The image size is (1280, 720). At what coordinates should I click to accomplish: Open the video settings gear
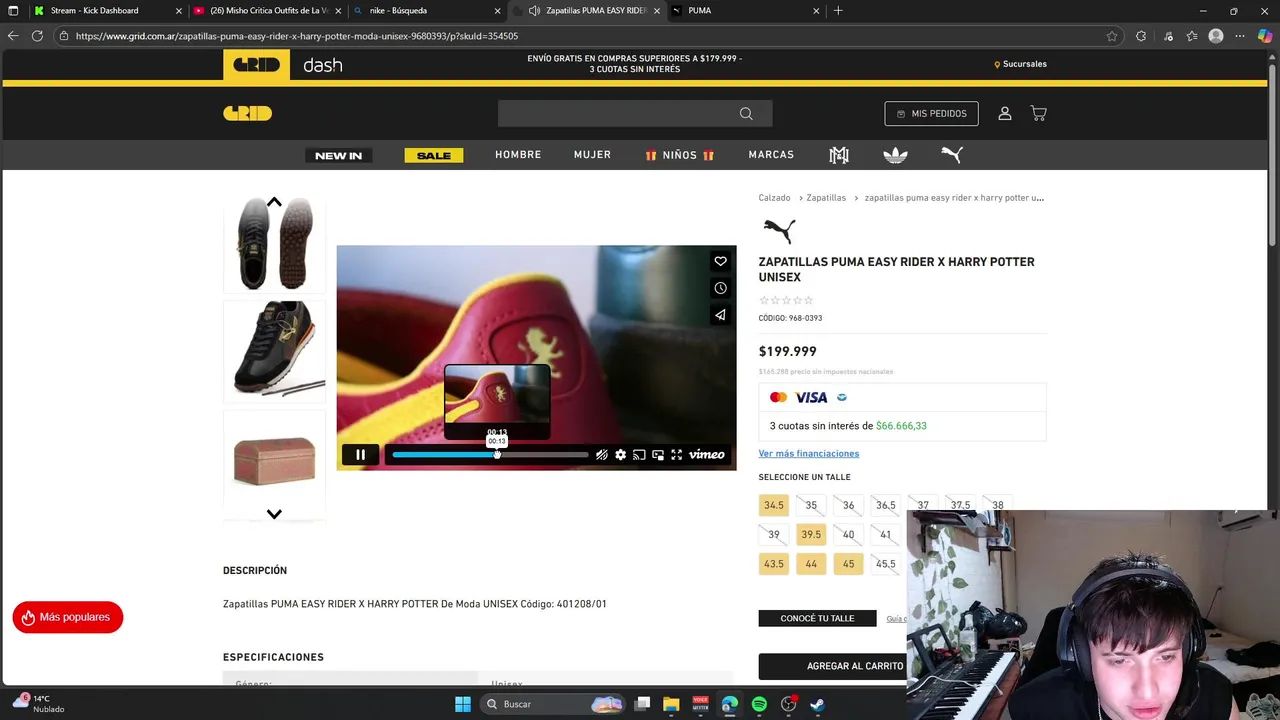621,455
